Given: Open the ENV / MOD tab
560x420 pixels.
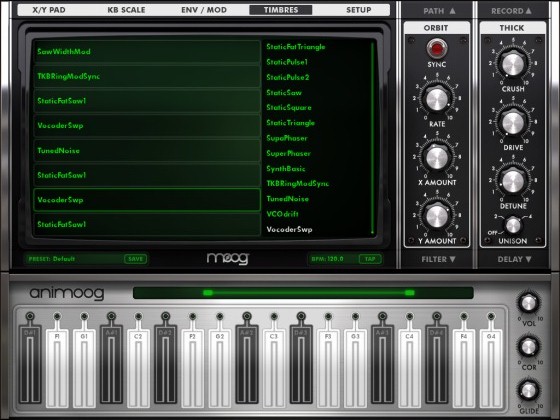Looking at the screenshot, I should tap(204, 10).
